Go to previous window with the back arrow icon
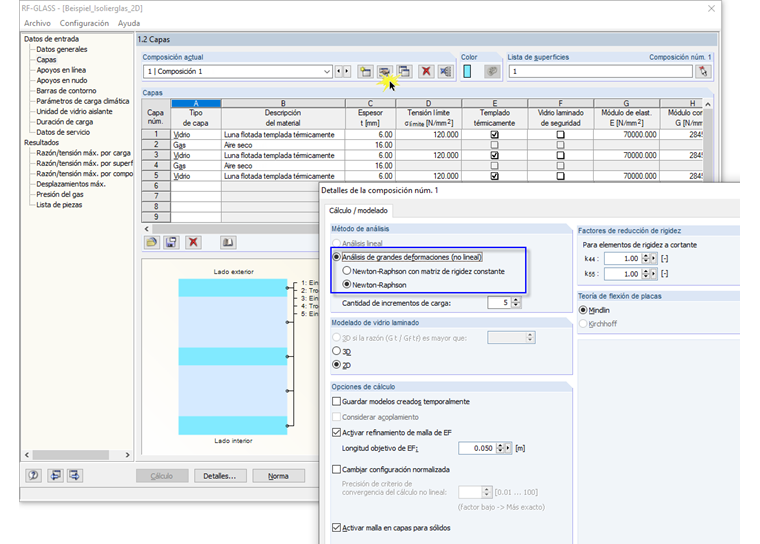The width and height of the screenshot is (760, 544). [55, 476]
